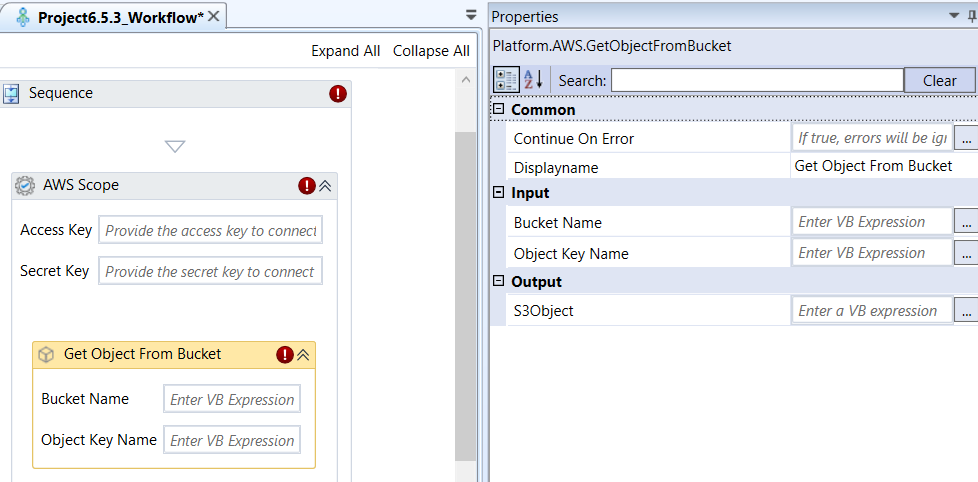978x482 pixels.
Task: Pin the Properties panel
Action: (x=974, y=16)
